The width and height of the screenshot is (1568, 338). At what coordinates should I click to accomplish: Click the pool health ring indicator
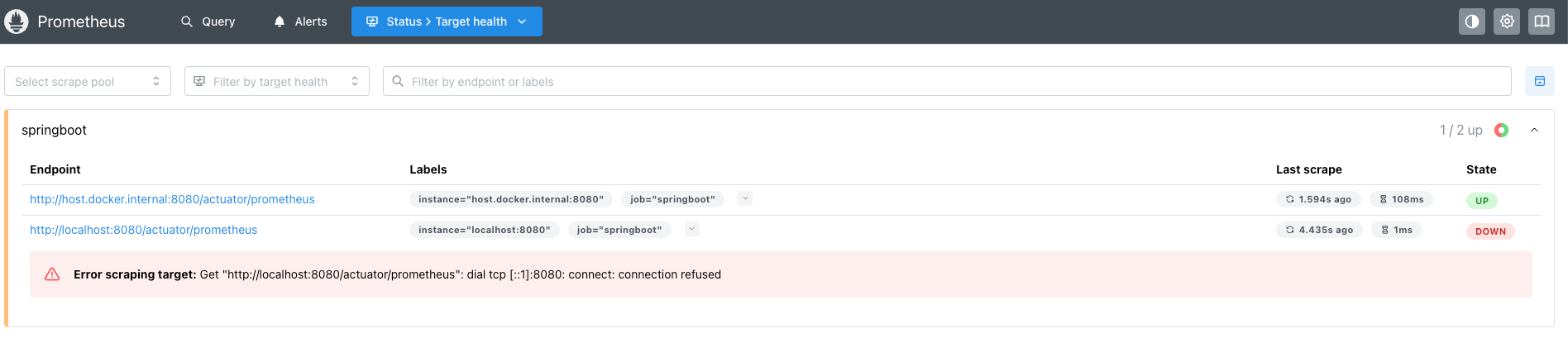(x=1501, y=130)
